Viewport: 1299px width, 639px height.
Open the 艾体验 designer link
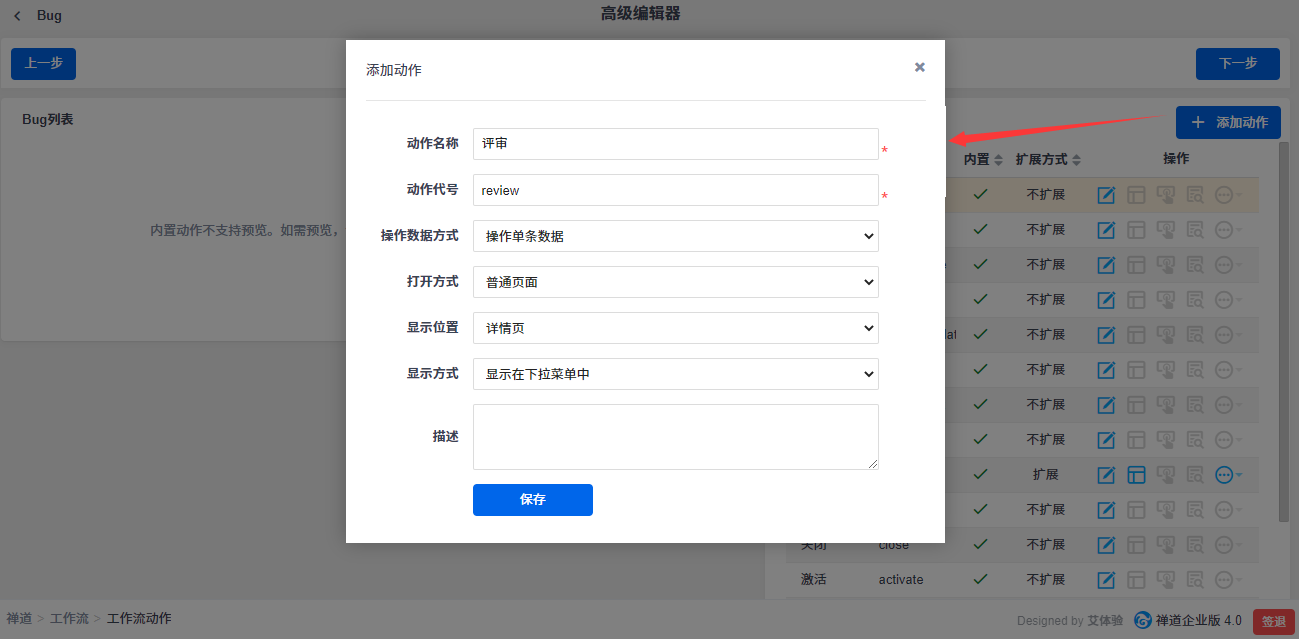[x=1106, y=621]
